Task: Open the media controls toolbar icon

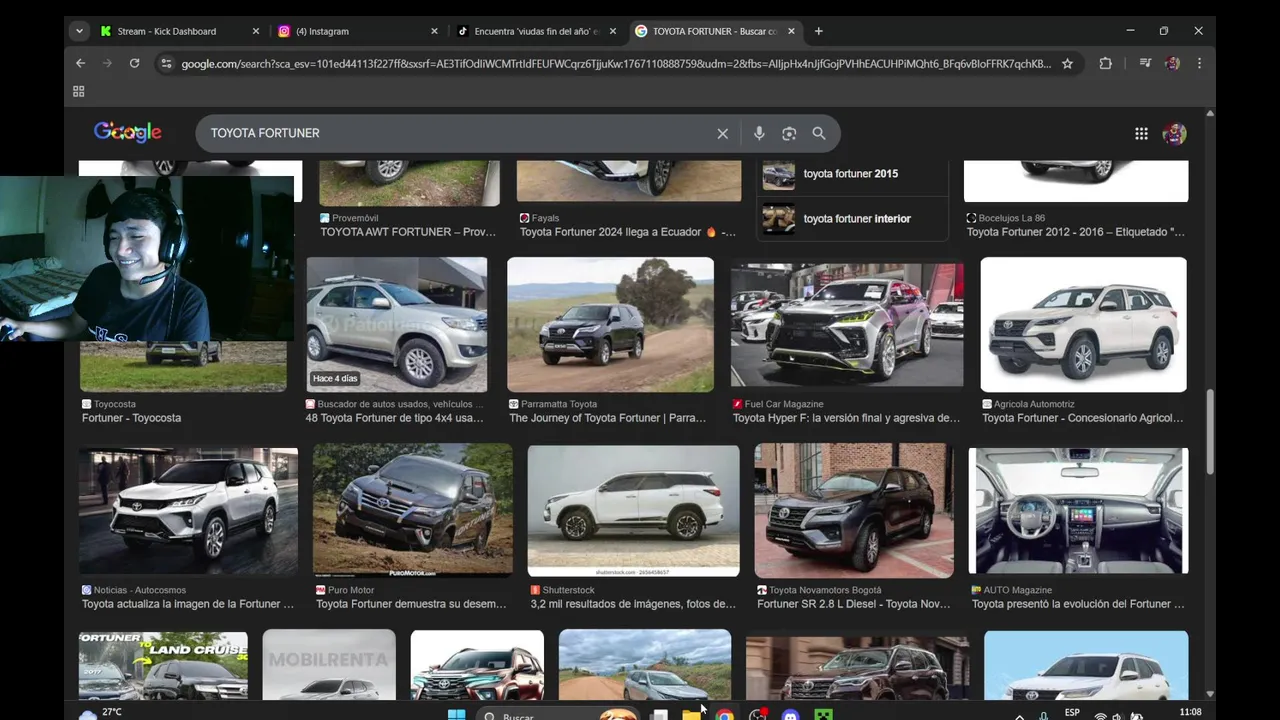Action: coord(1145,63)
